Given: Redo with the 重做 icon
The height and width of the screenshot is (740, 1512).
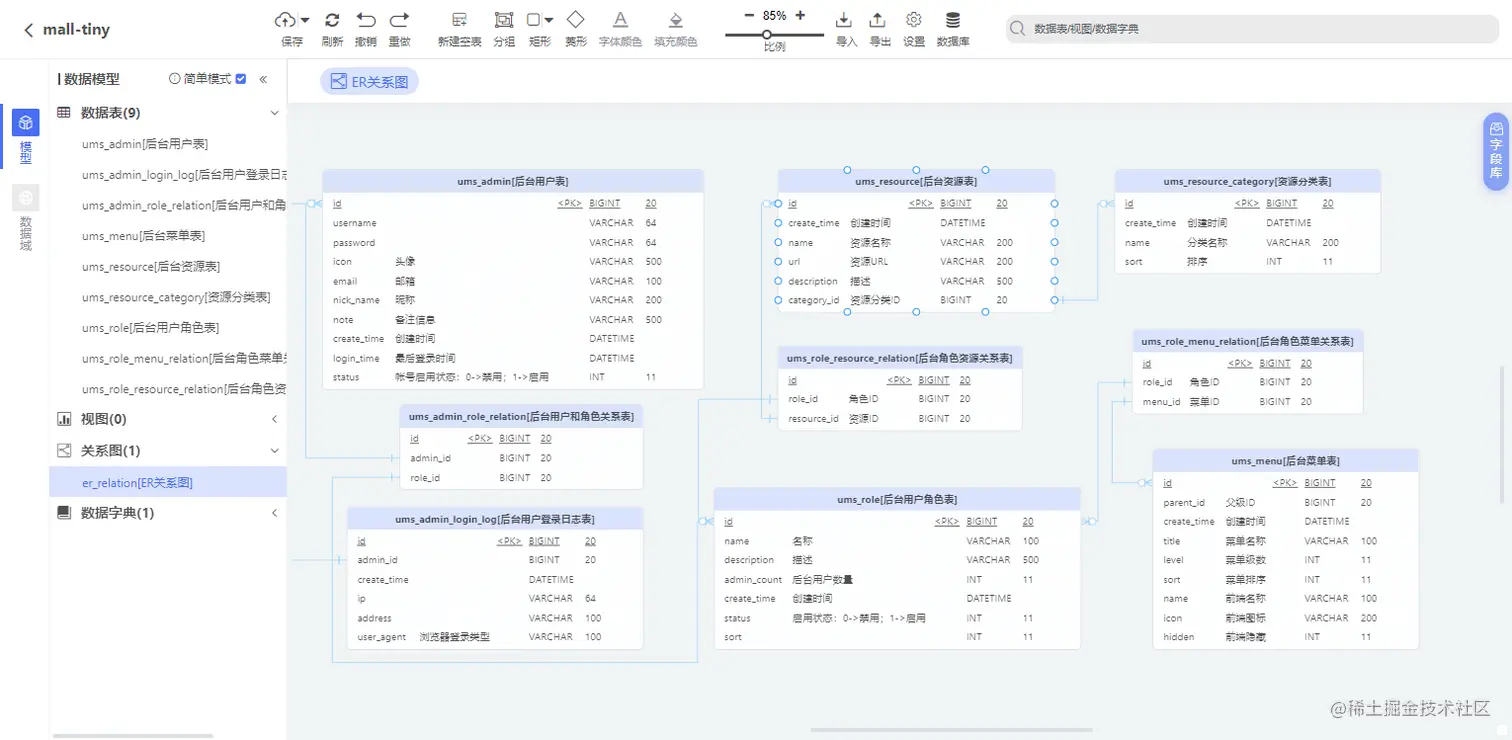Looking at the screenshot, I should tap(399, 19).
